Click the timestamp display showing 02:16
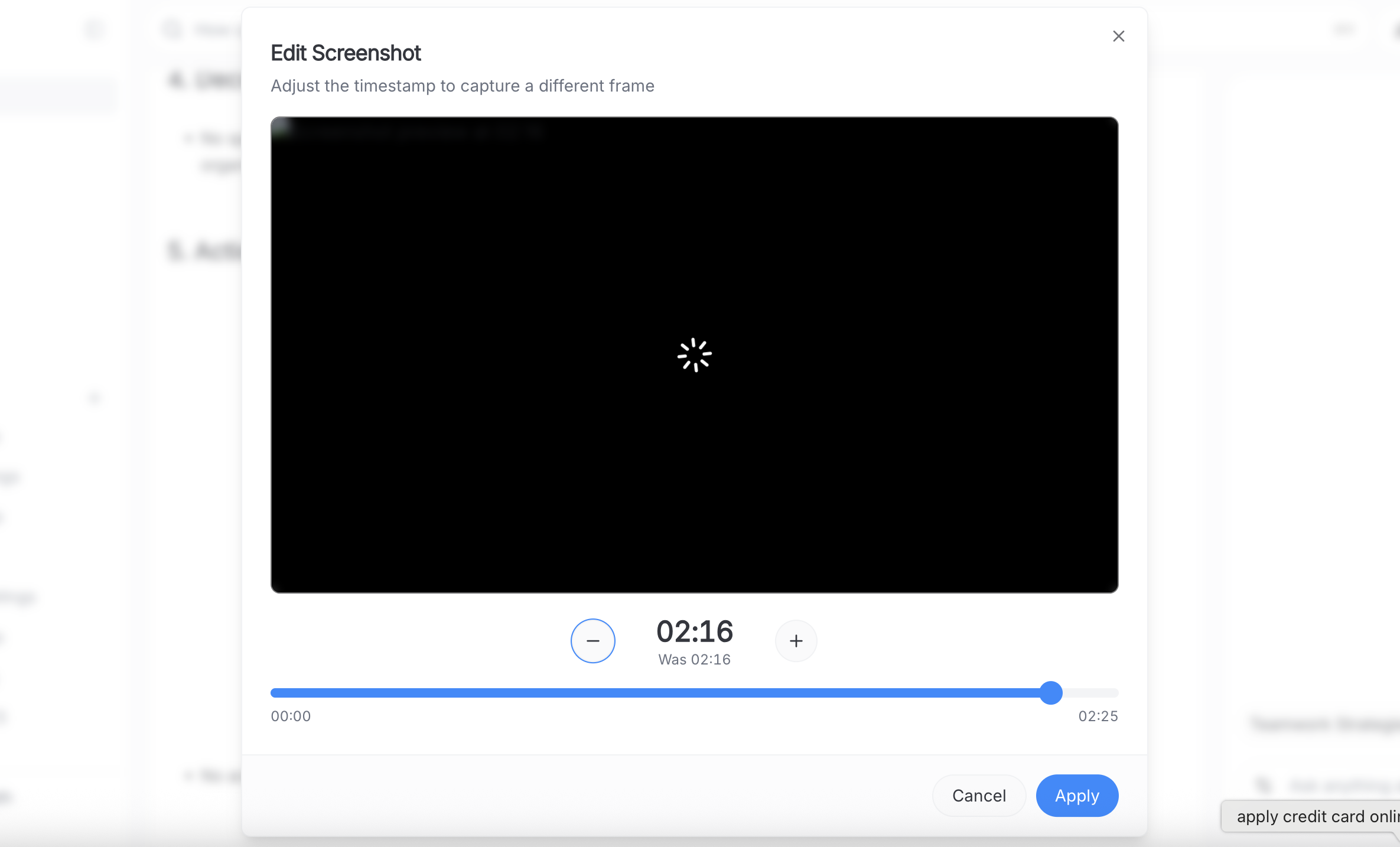The image size is (1400, 847). 694,630
